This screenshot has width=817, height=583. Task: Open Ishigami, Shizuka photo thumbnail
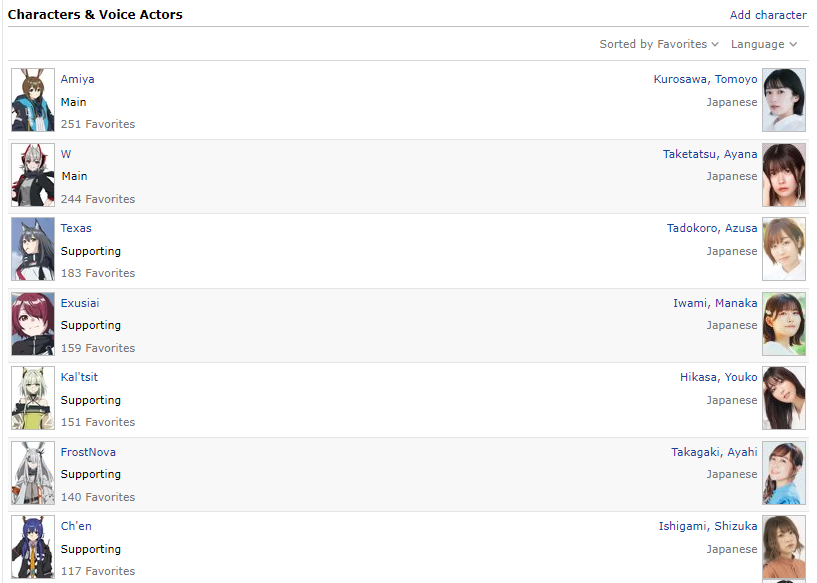coord(784,547)
